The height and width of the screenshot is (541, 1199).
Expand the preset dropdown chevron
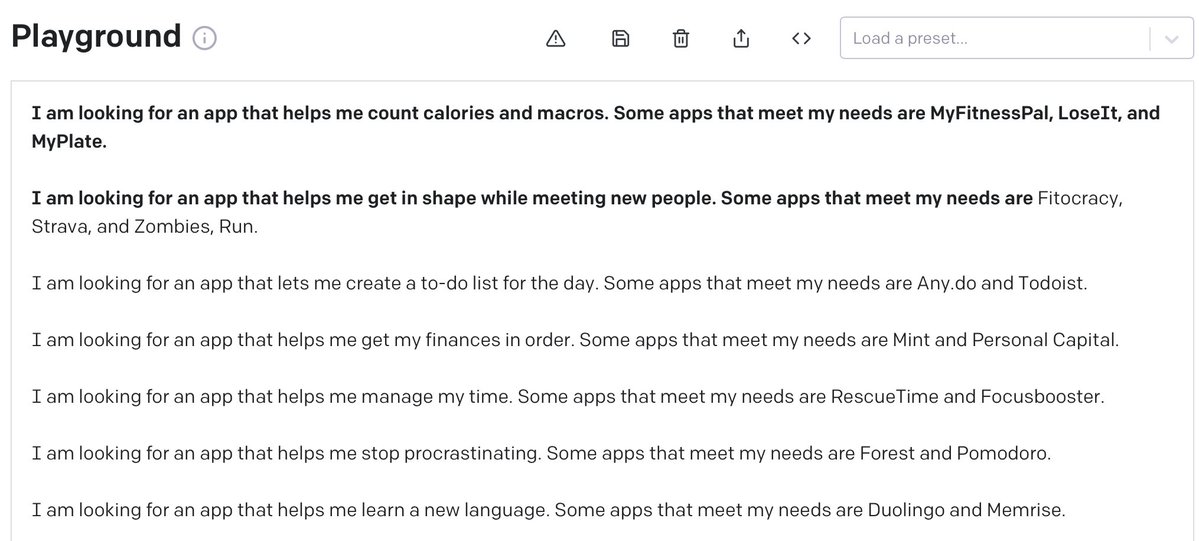point(1172,39)
